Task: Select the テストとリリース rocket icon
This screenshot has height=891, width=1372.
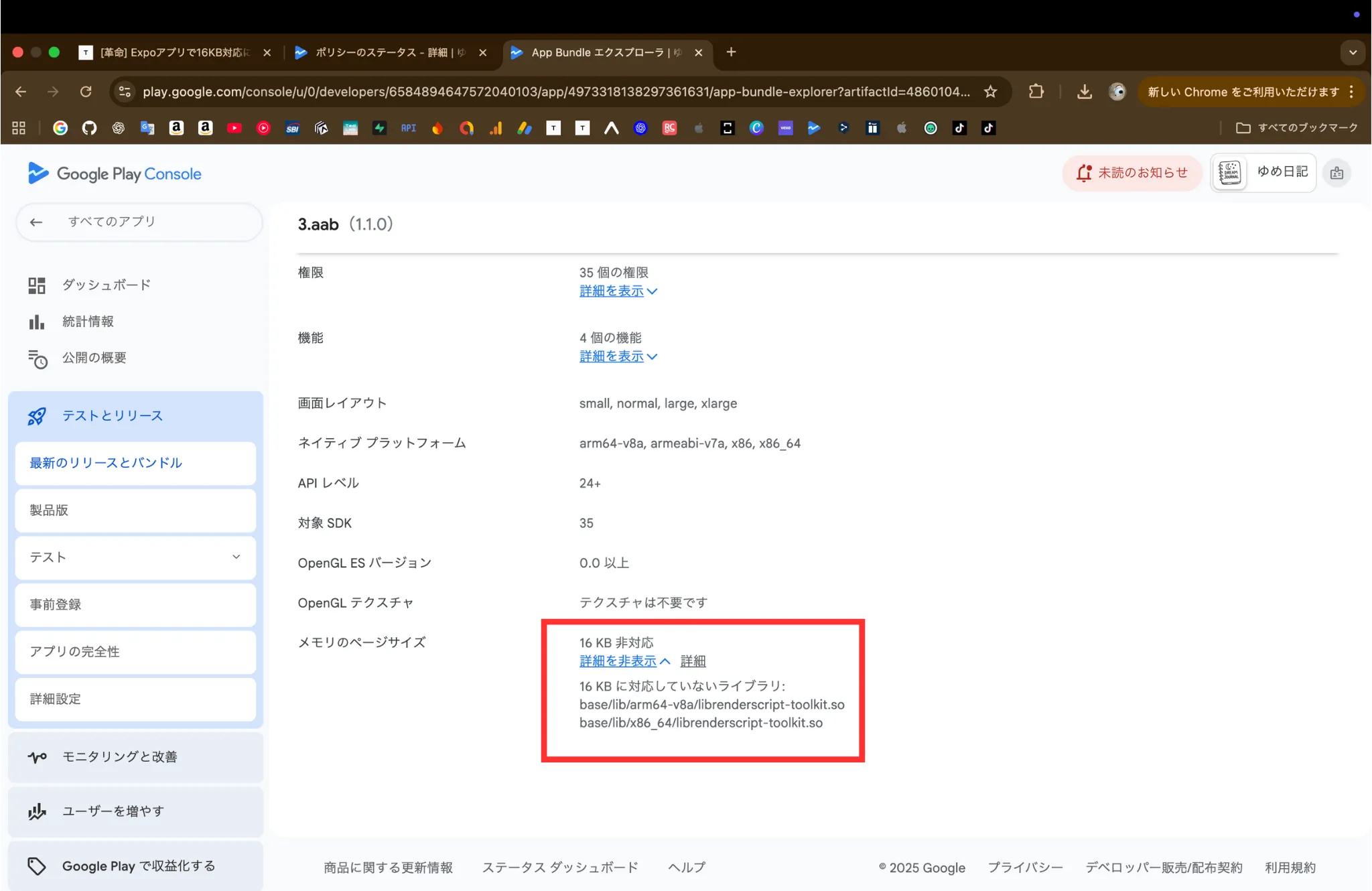Action: (x=37, y=415)
